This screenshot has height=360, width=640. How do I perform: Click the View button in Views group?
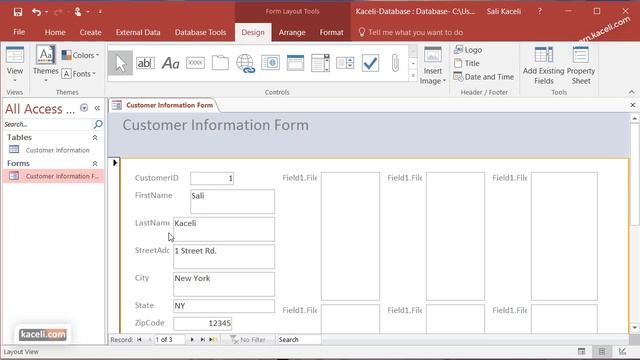pos(15,64)
